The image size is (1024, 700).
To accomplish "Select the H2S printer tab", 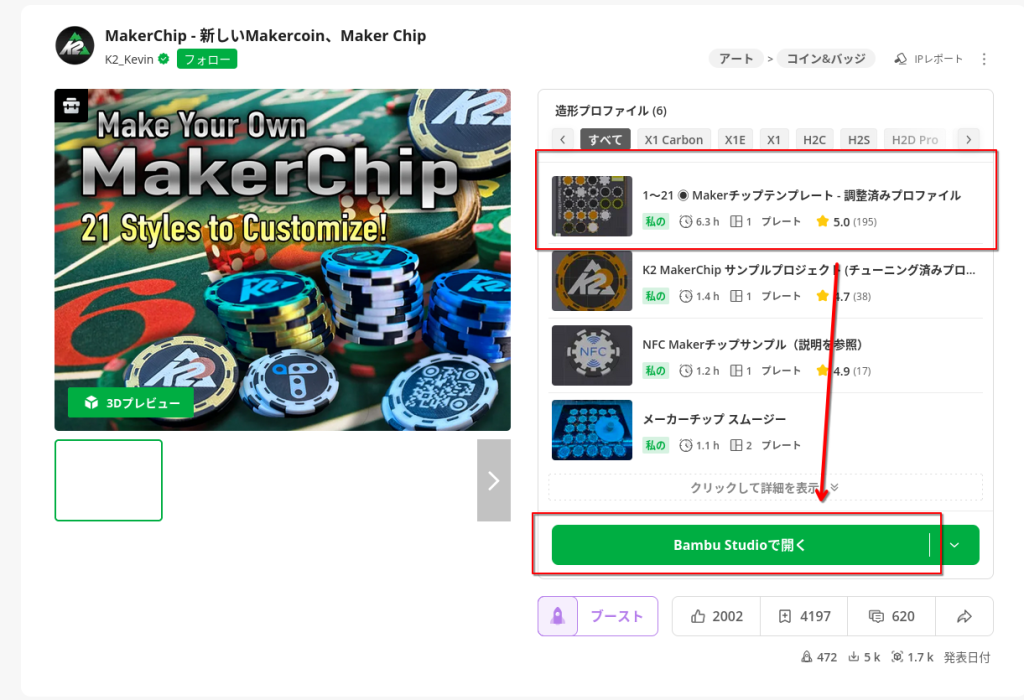I will coord(858,140).
